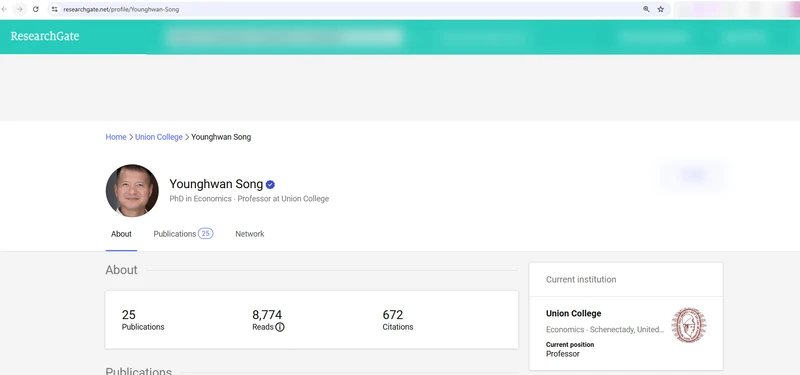The width and height of the screenshot is (800, 375).
Task: Click 'PhD in Economics' subtitle text
Action: point(201,199)
